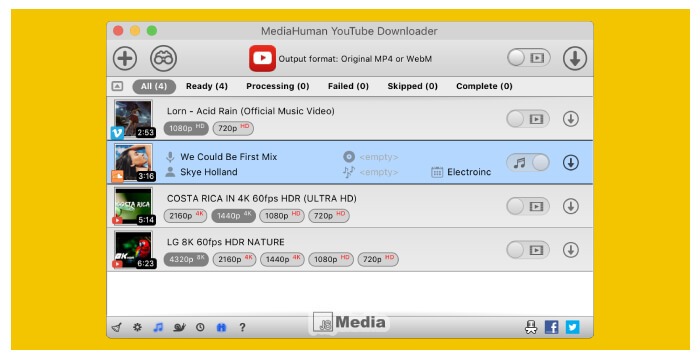This screenshot has height=360, width=700.
Task: Click the blue music note icon
Action: coord(158,327)
